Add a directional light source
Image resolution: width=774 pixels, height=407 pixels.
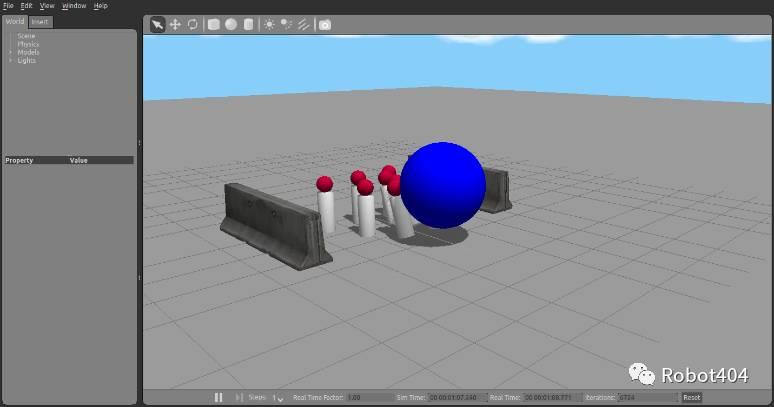(x=304, y=25)
